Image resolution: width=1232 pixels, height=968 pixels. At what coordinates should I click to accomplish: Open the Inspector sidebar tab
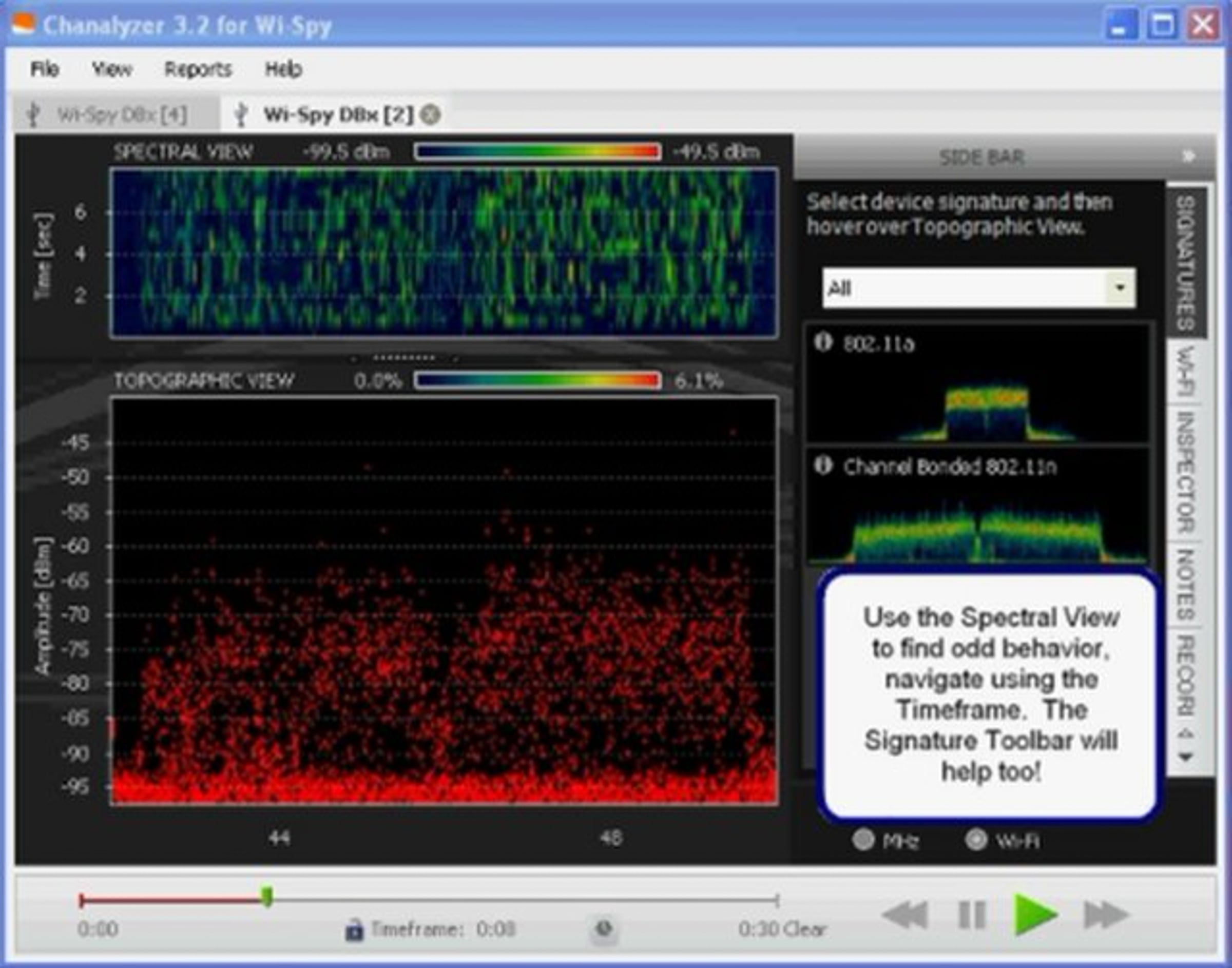pos(1185,472)
